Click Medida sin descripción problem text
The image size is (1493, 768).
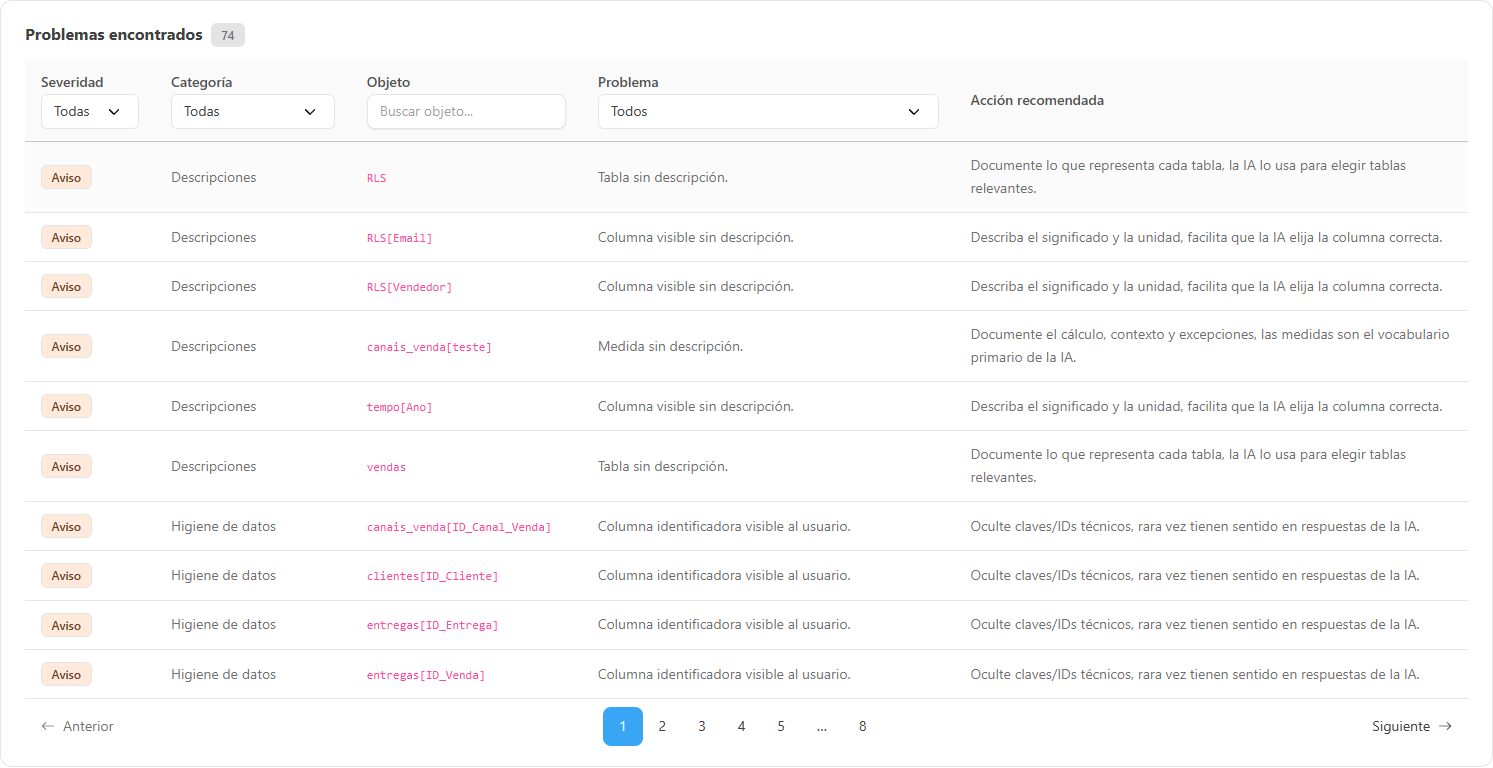click(670, 346)
